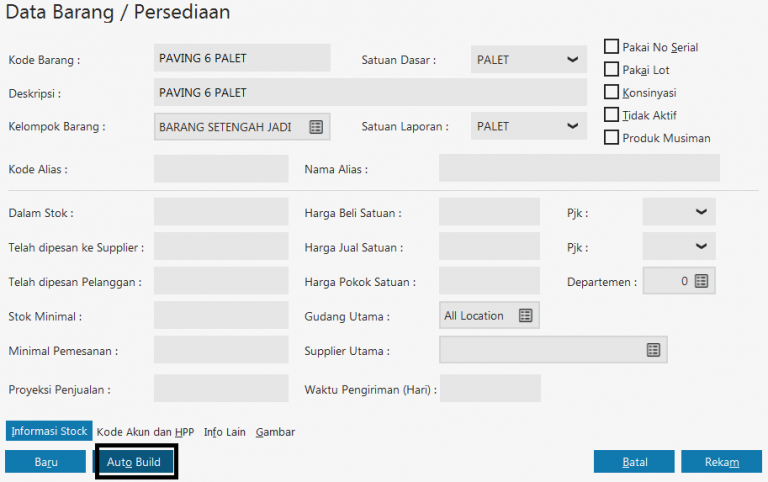Switch to the Kode Akun dan HPP tab

(145, 432)
